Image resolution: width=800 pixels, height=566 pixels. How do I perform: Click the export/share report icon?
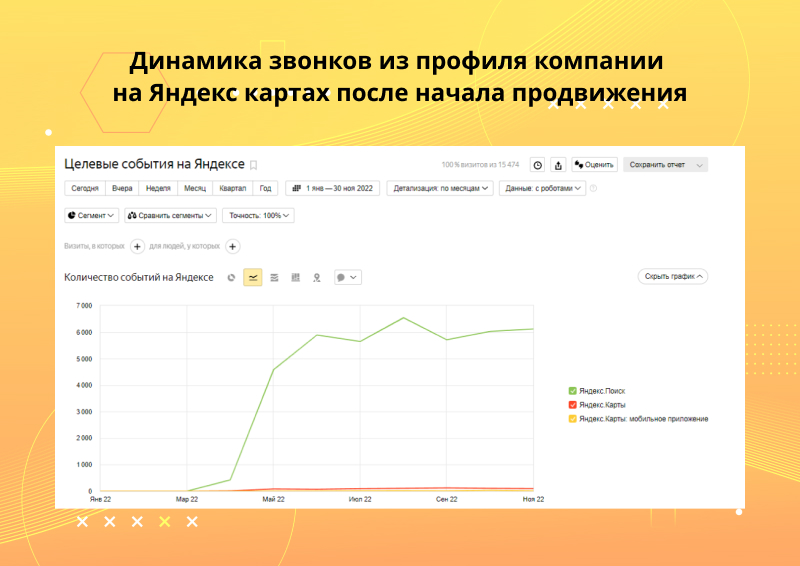point(558,165)
